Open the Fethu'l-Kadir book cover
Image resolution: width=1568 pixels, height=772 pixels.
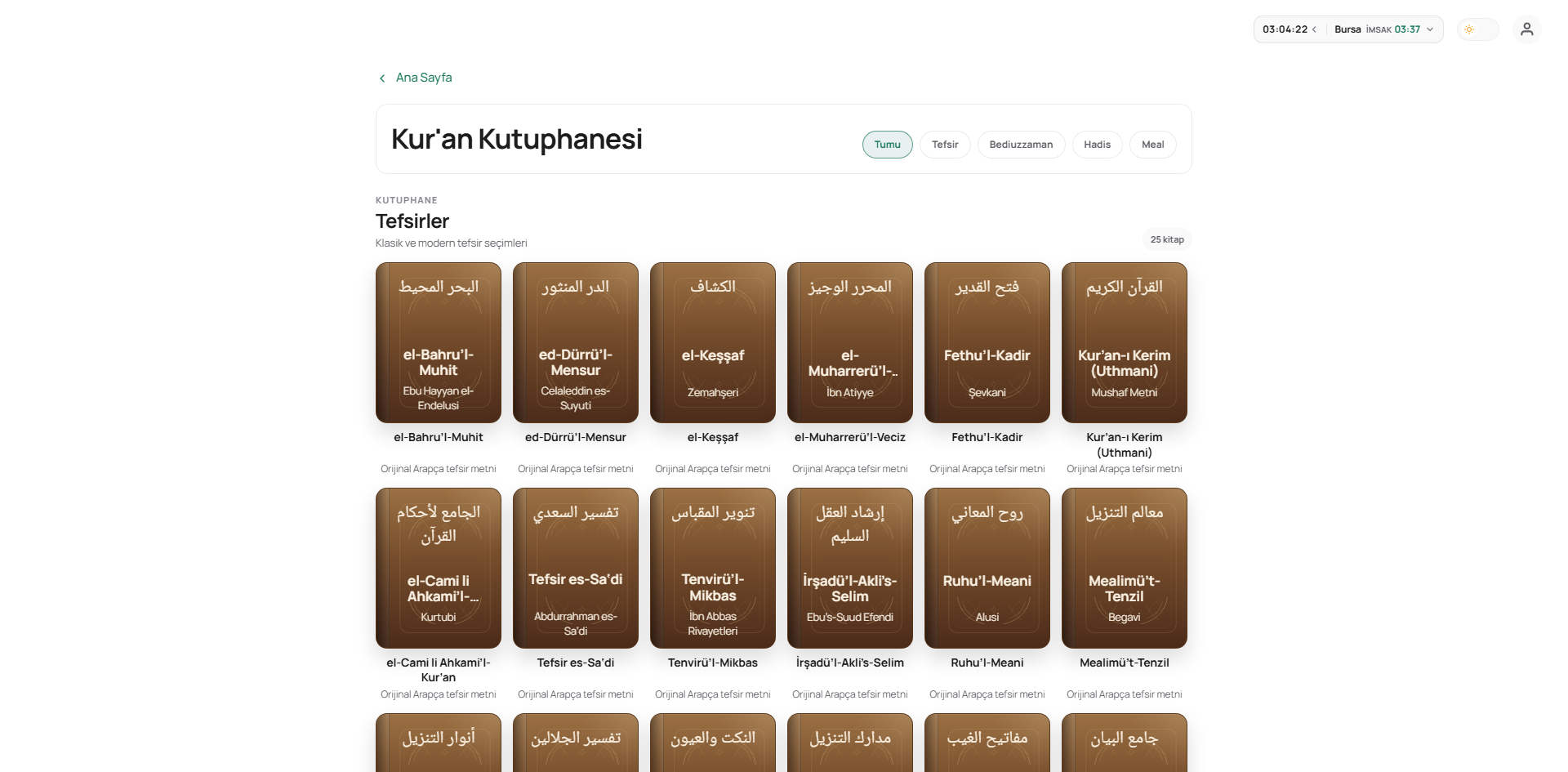[x=987, y=342]
